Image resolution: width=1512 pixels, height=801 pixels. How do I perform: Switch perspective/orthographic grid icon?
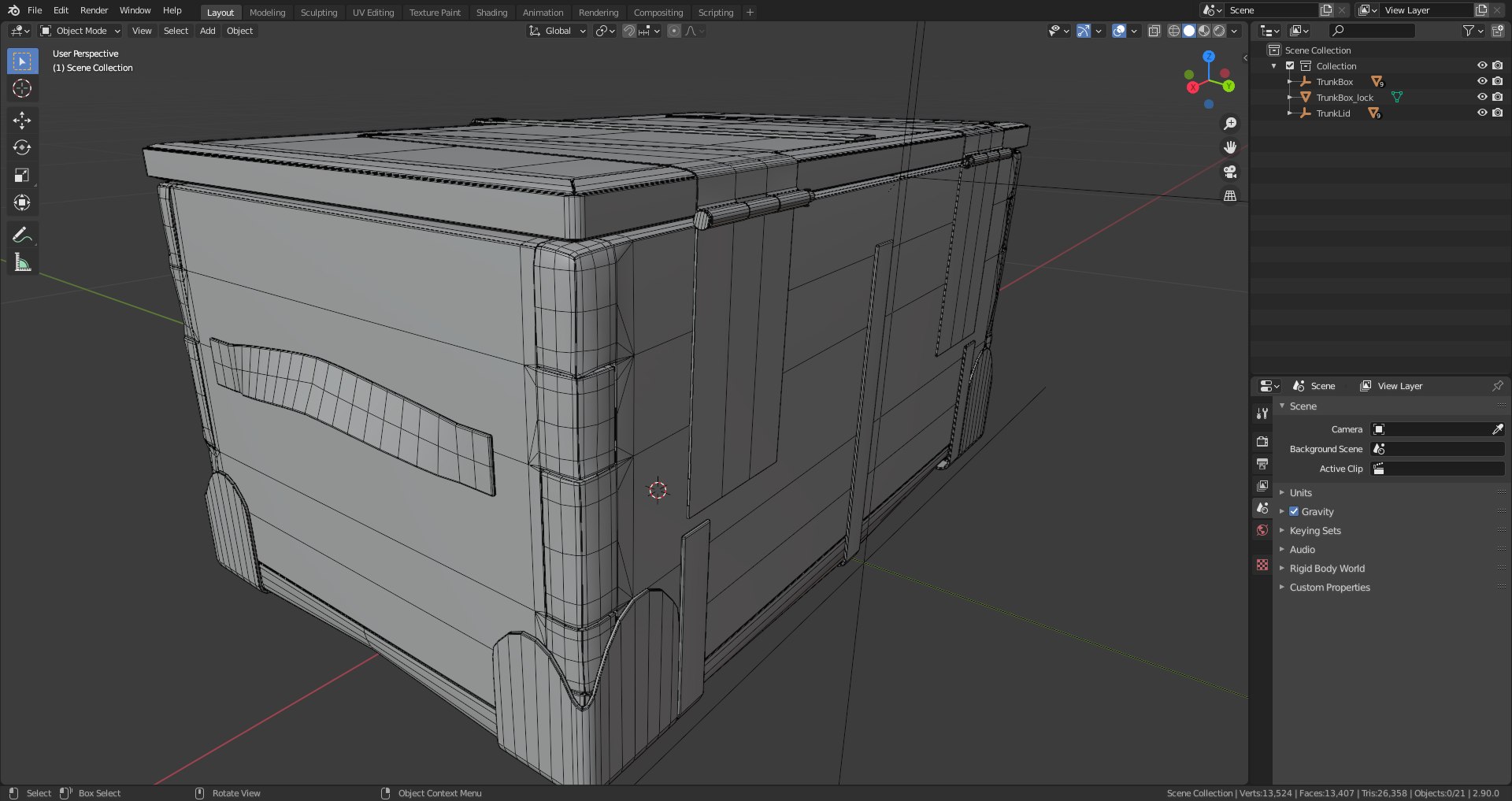(1230, 195)
